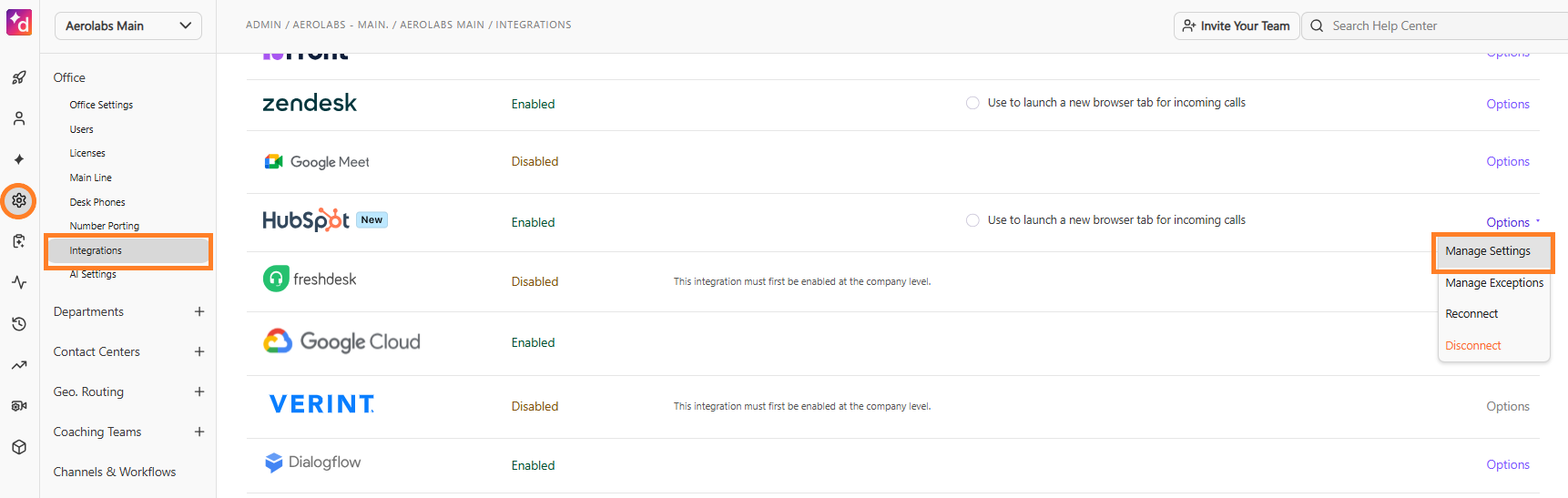Image resolution: width=1568 pixels, height=498 pixels.
Task: Open Options for Google Meet
Action: (x=1508, y=161)
